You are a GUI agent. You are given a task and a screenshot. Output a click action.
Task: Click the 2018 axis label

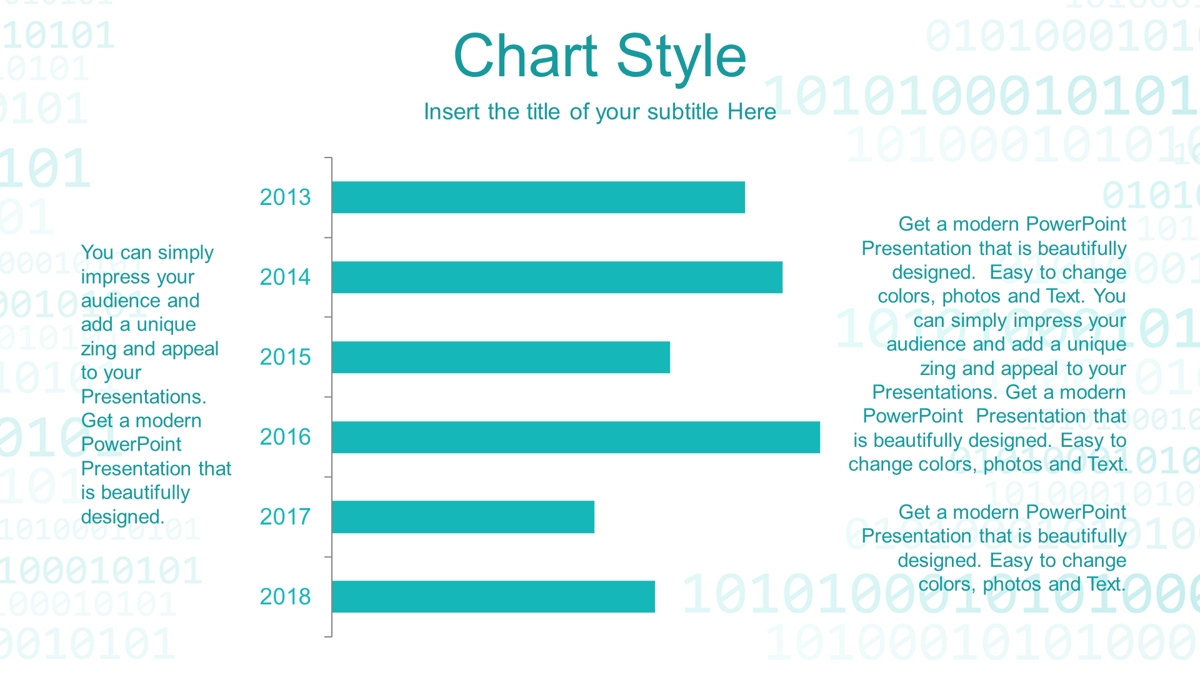(x=285, y=597)
